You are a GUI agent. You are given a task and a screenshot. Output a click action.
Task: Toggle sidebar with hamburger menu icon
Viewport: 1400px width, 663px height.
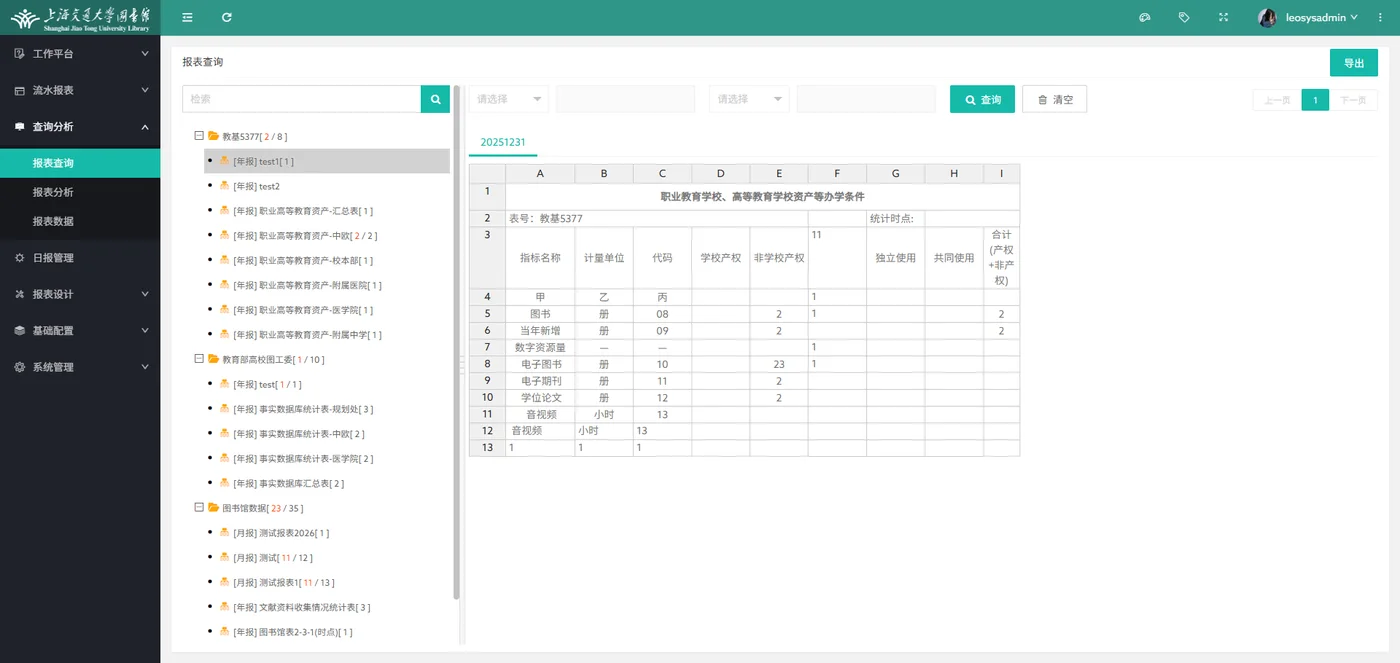187,18
